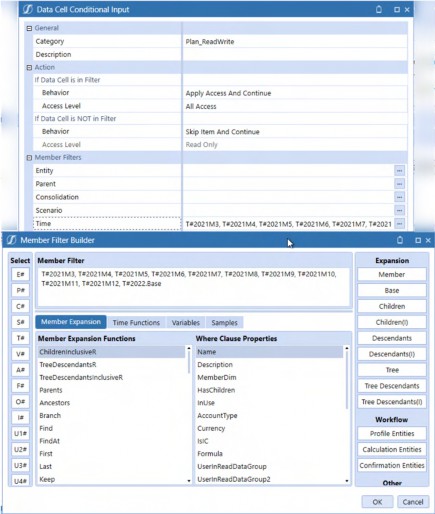Click OK in Member Filter Builder
This screenshot has width=435, height=514.
(377, 502)
